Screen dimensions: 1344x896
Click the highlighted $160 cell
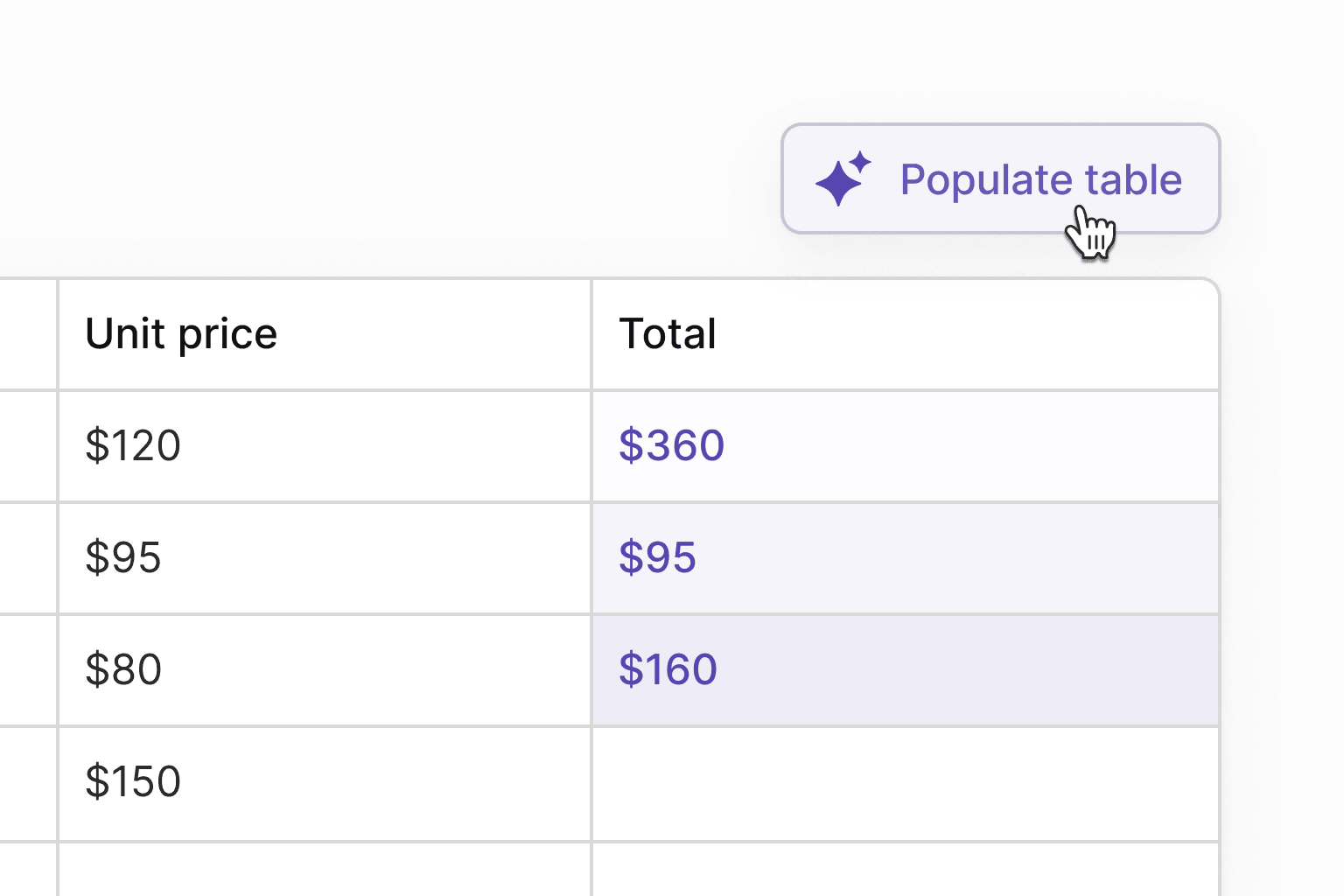906,669
